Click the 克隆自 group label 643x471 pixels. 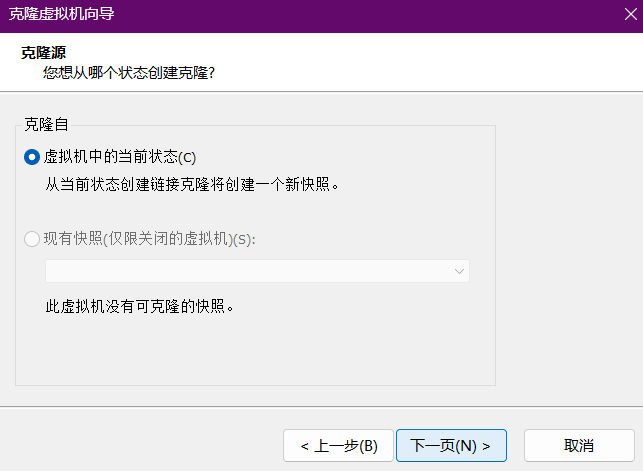coord(46,124)
